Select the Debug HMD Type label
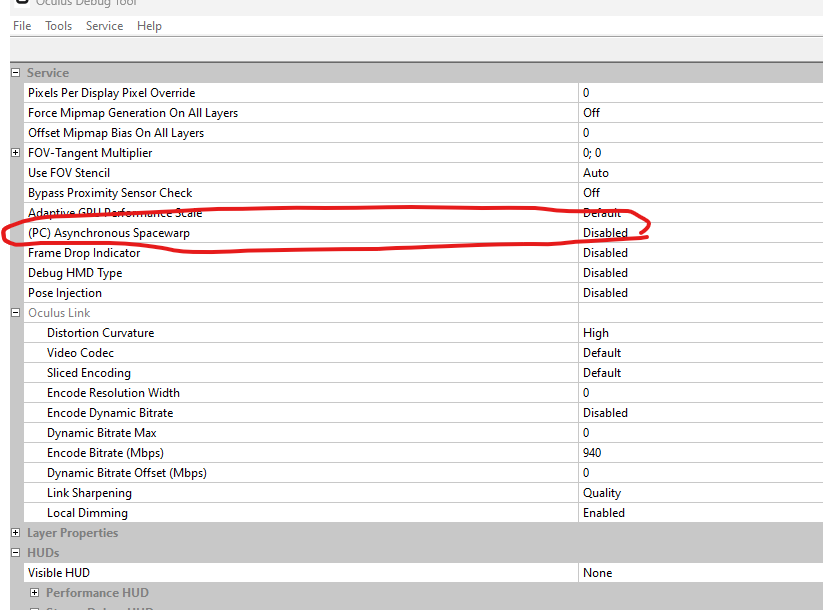The height and width of the screenshot is (610, 823). tap(75, 273)
